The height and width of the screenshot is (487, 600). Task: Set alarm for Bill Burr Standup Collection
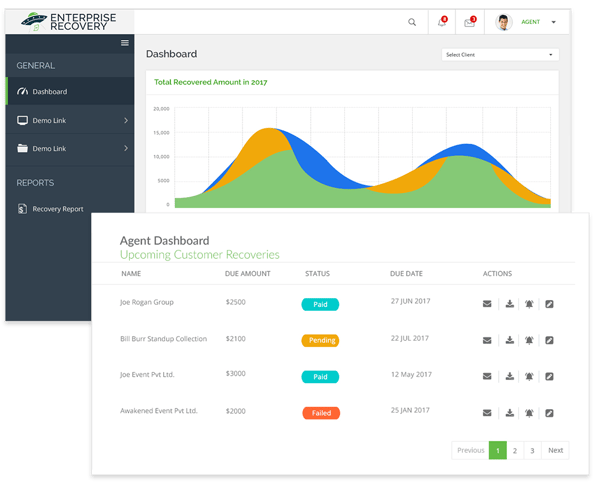pyautogui.click(x=529, y=340)
